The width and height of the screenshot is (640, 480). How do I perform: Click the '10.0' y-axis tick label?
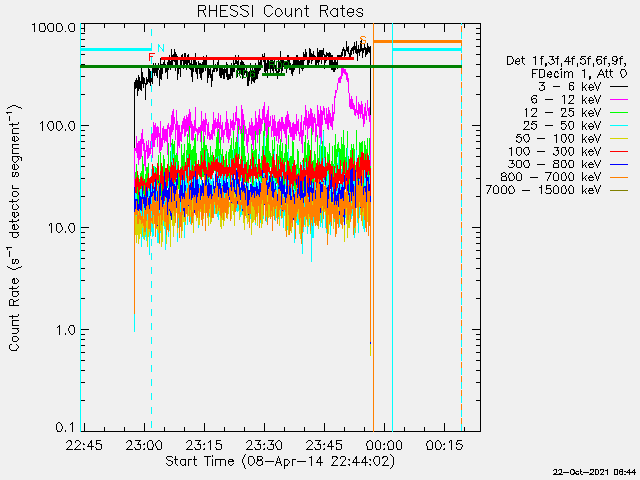pyautogui.click(x=61, y=228)
